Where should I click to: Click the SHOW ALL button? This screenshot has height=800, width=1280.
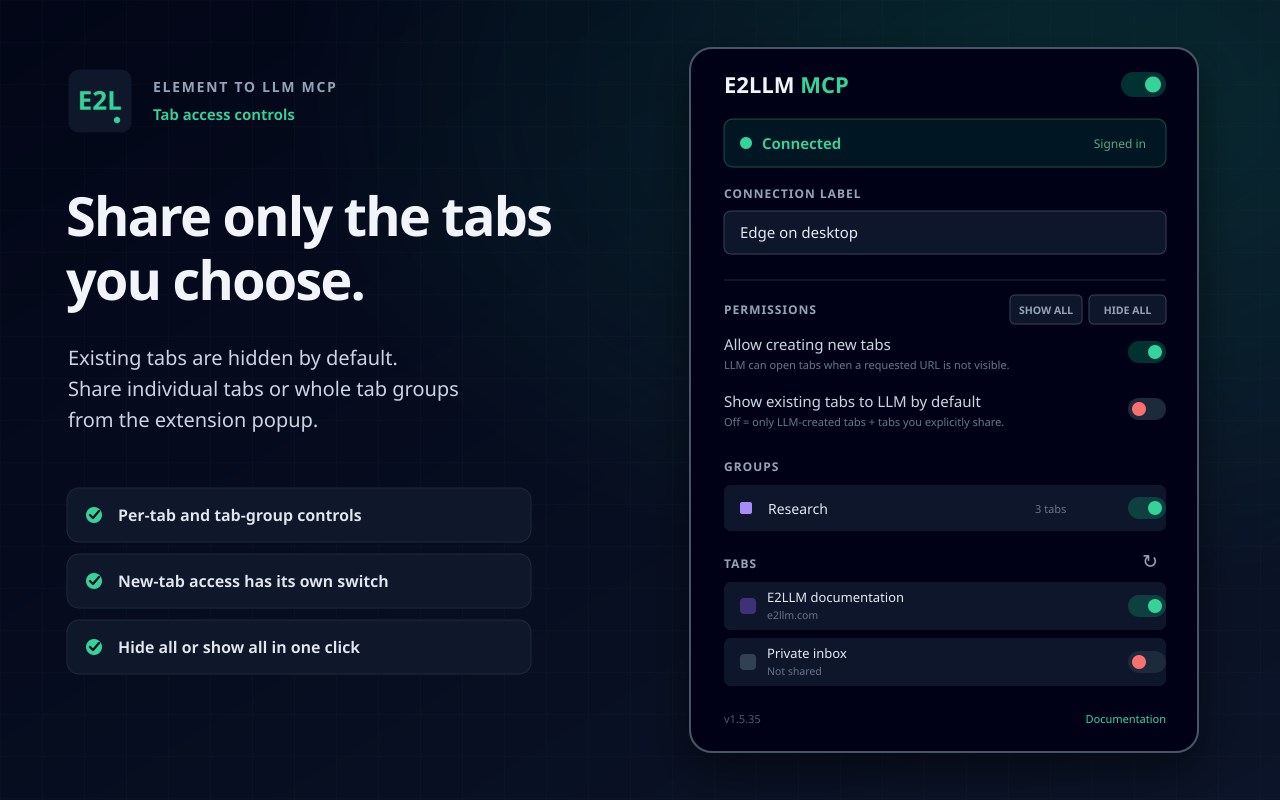pyautogui.click(x=1046, y=310)
